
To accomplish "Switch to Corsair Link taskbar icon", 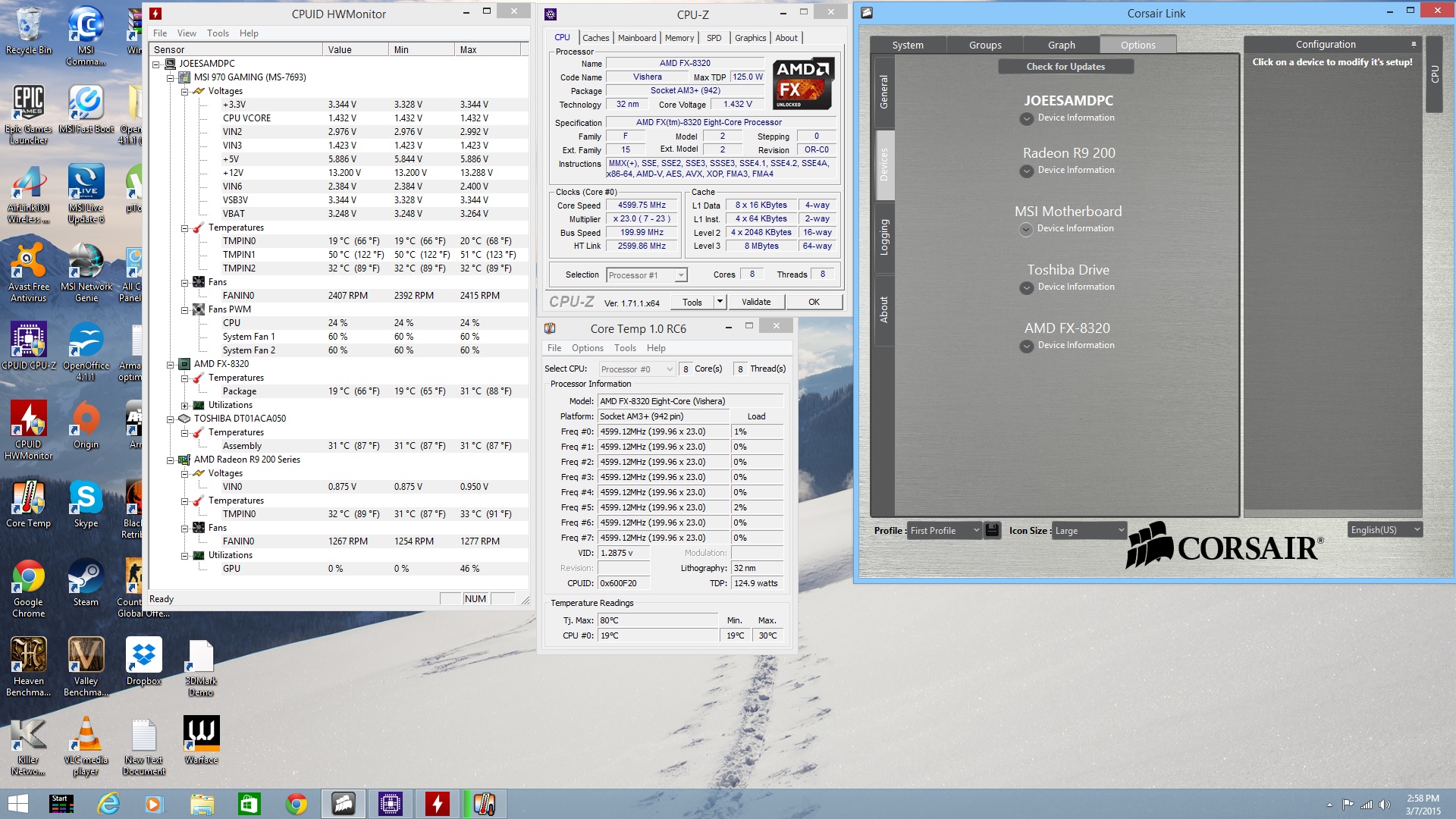I will [x=344, y=804].
